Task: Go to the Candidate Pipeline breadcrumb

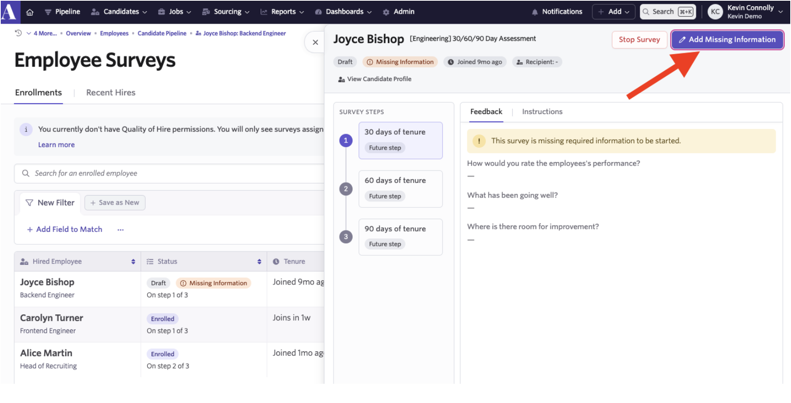Action: click(162, 33)
